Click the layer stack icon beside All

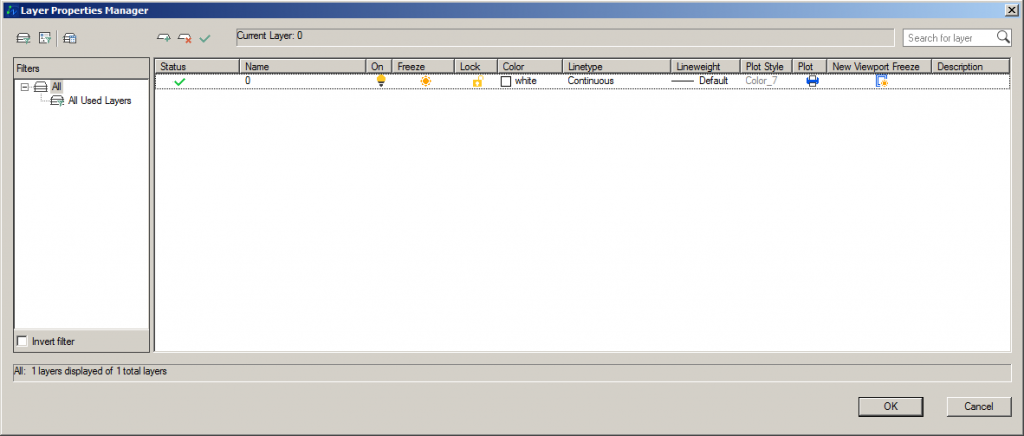click(x=40, y=86)
